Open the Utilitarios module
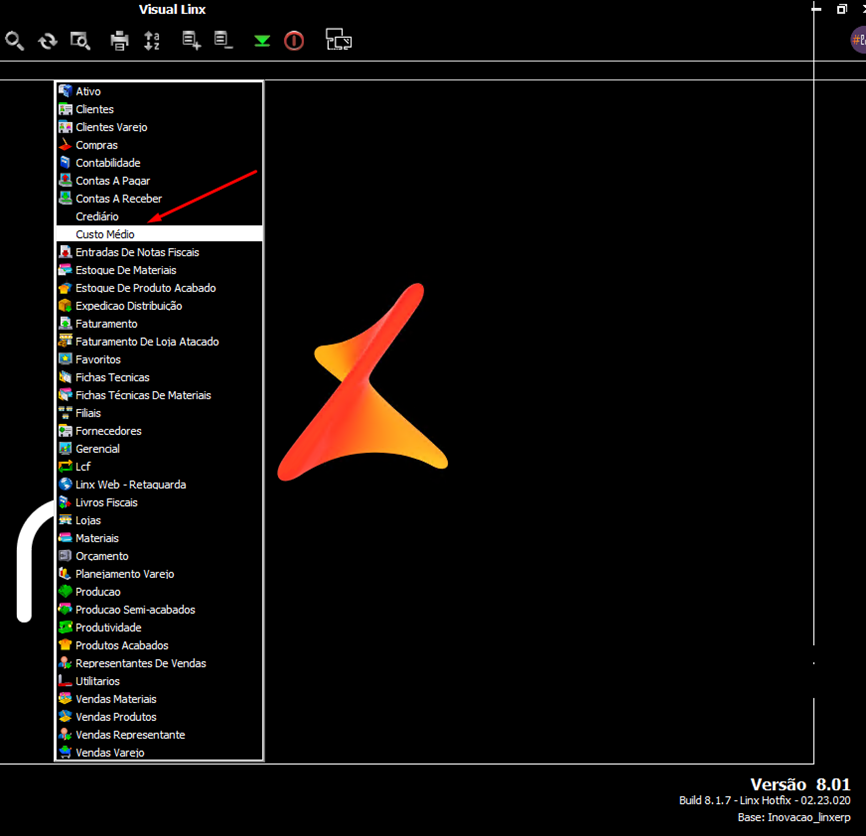The image size is (866, 836). [x=159, y=681]
